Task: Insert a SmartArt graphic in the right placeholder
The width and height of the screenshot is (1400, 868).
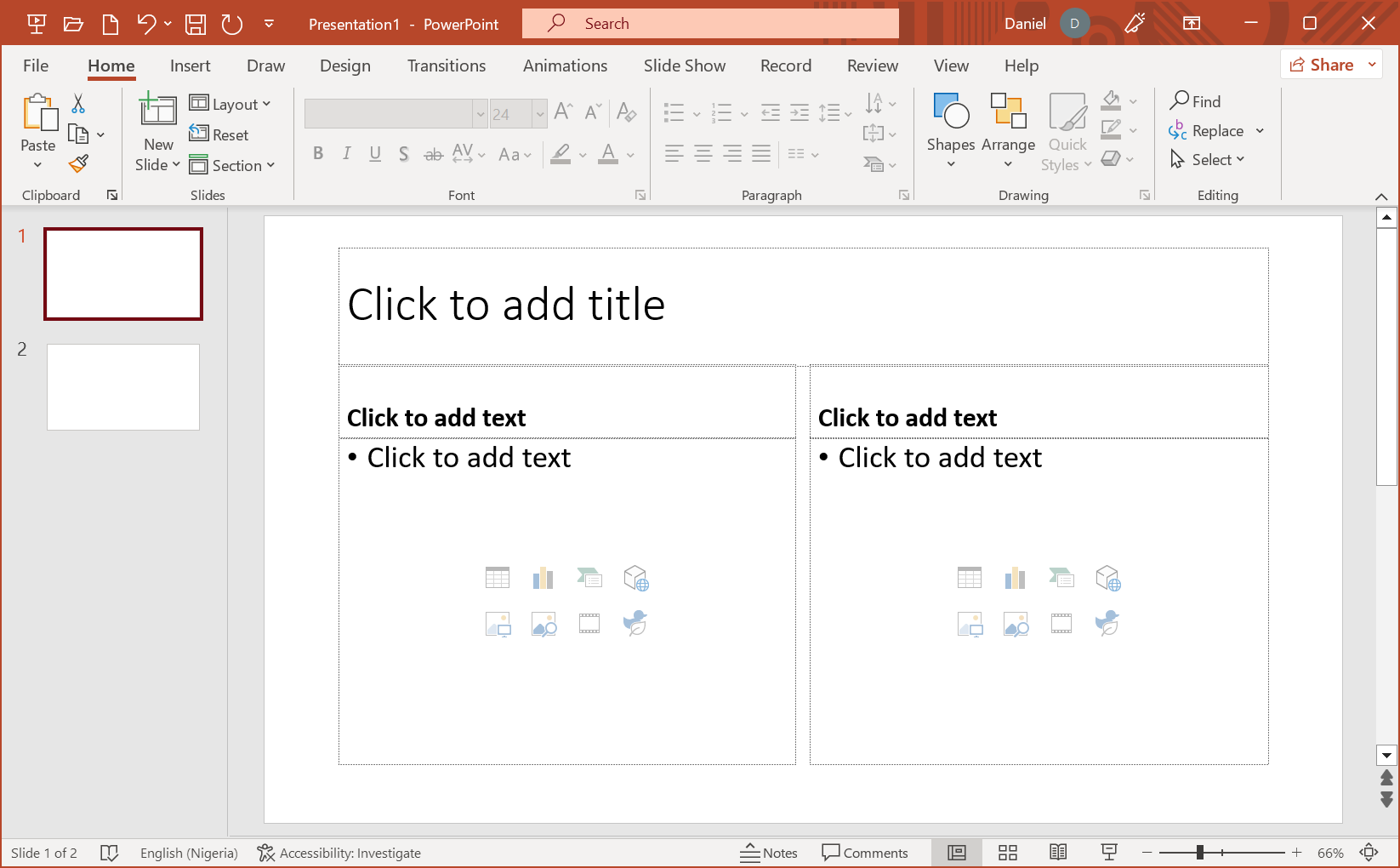Action: (1061, 578)
